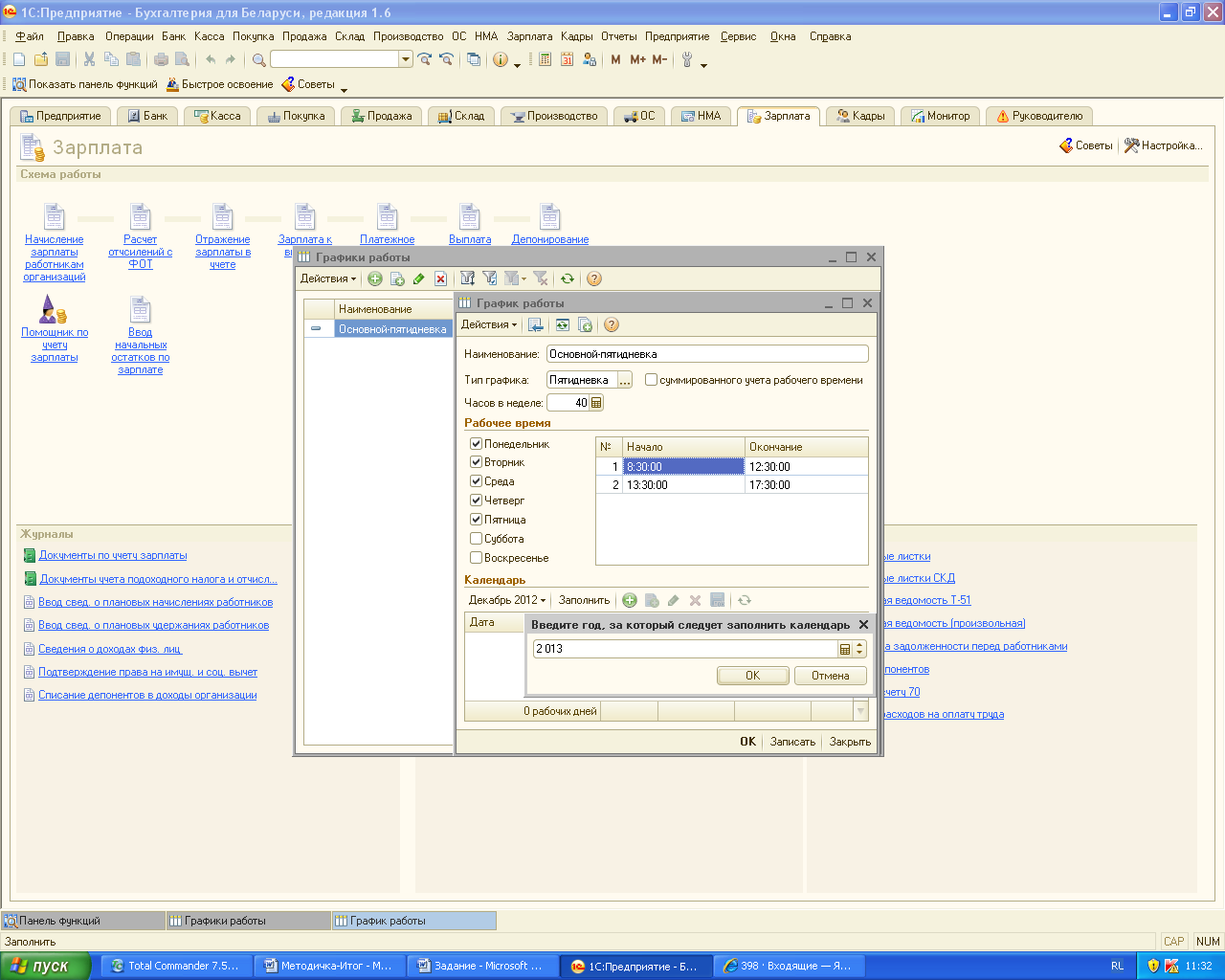The height and width of the screenshot is (980, 1225).
Task: Open Помощник по учету зарплаты wizard icon
Action: [54, 309]
